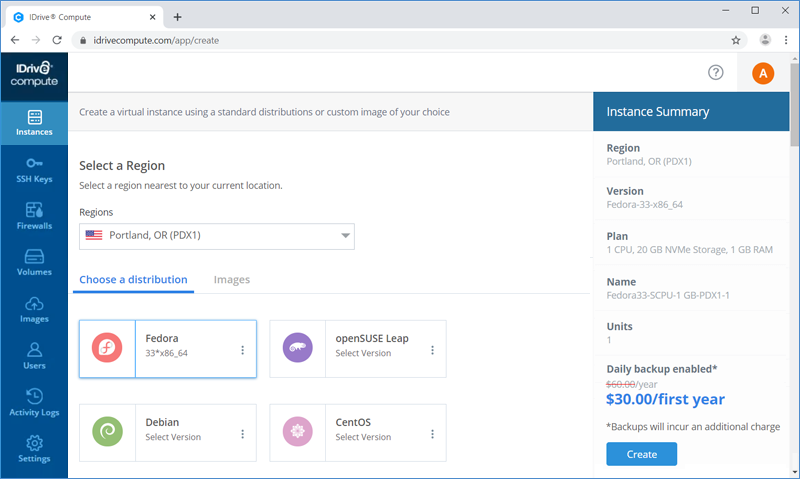Close the IDrive Compute browser tab
Viewport: 800px width, 479px height.
[x=153, y=17]
